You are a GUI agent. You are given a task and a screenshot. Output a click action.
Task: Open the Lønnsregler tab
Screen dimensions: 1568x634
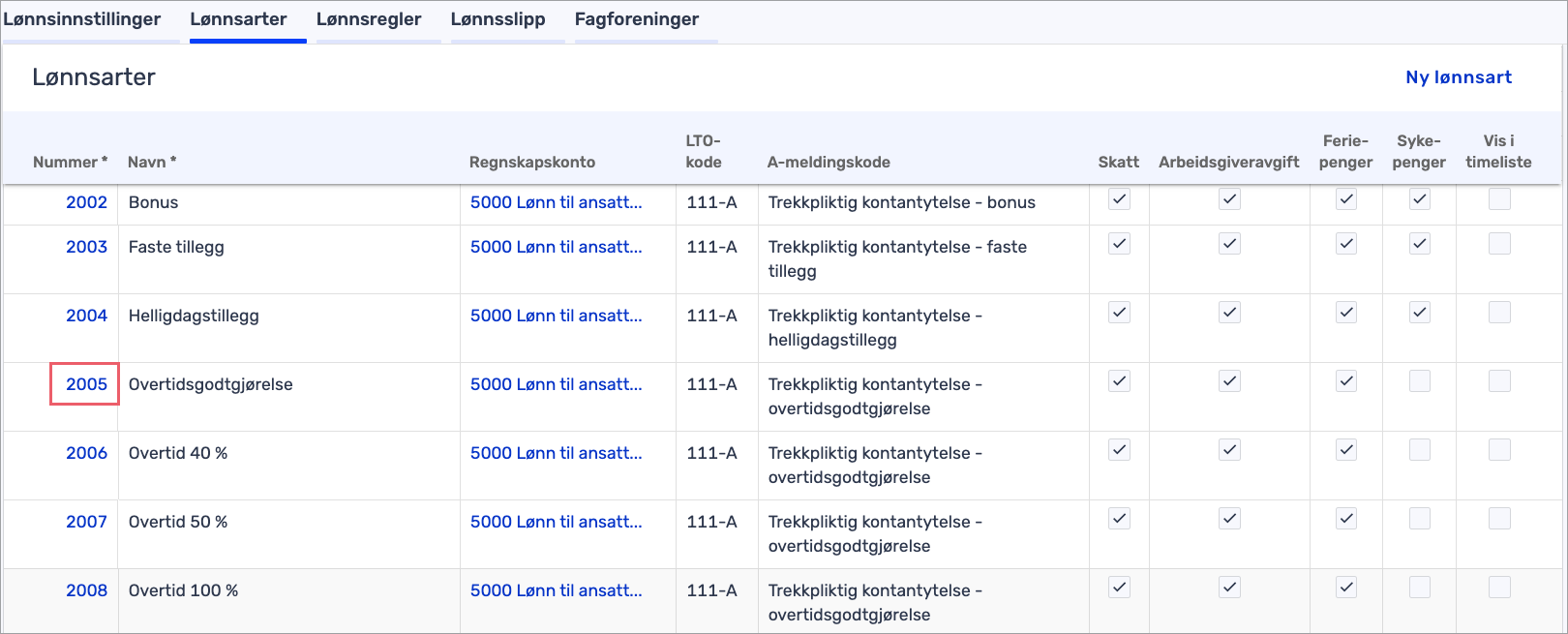[369, 19]
